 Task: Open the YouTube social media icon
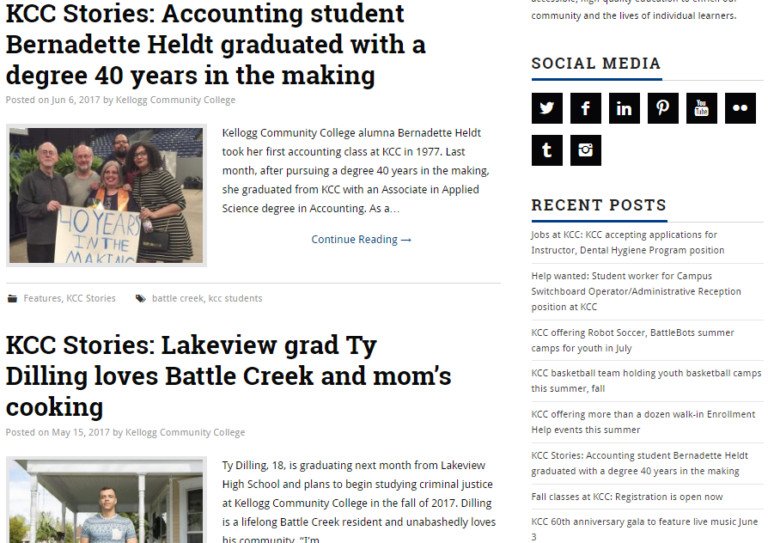pyautogui.click(x=701, y=108)
